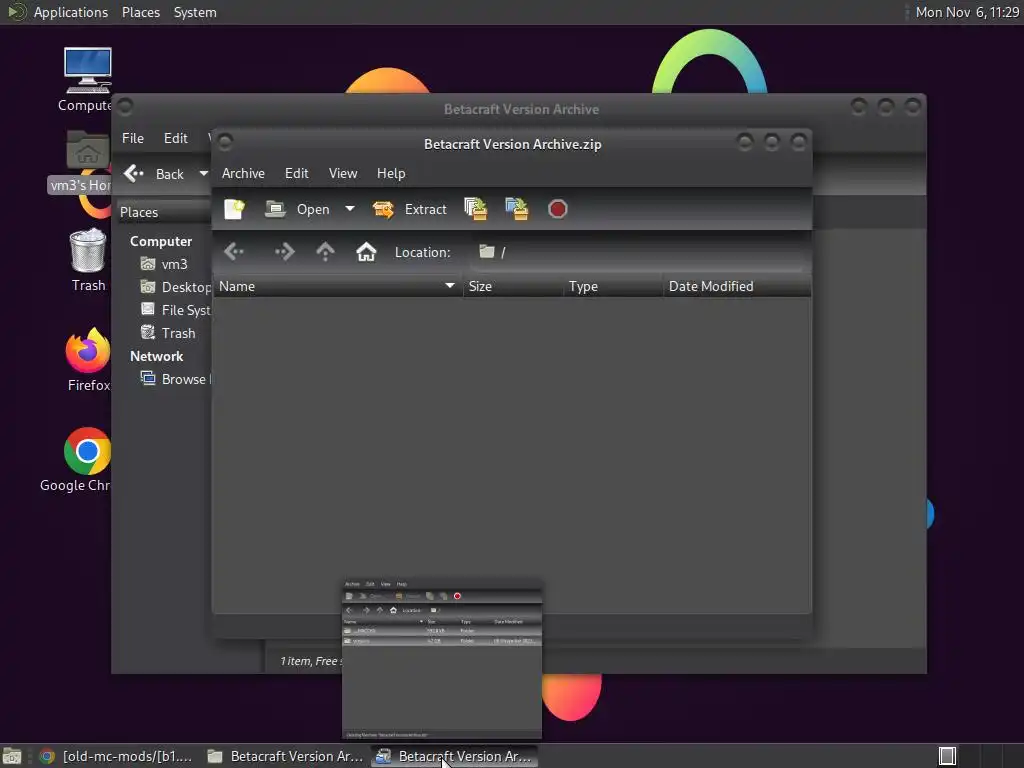The width and height of the screenshot is (1024, 768).
Task: Click the clock in top panel
Action: (967, 12)
